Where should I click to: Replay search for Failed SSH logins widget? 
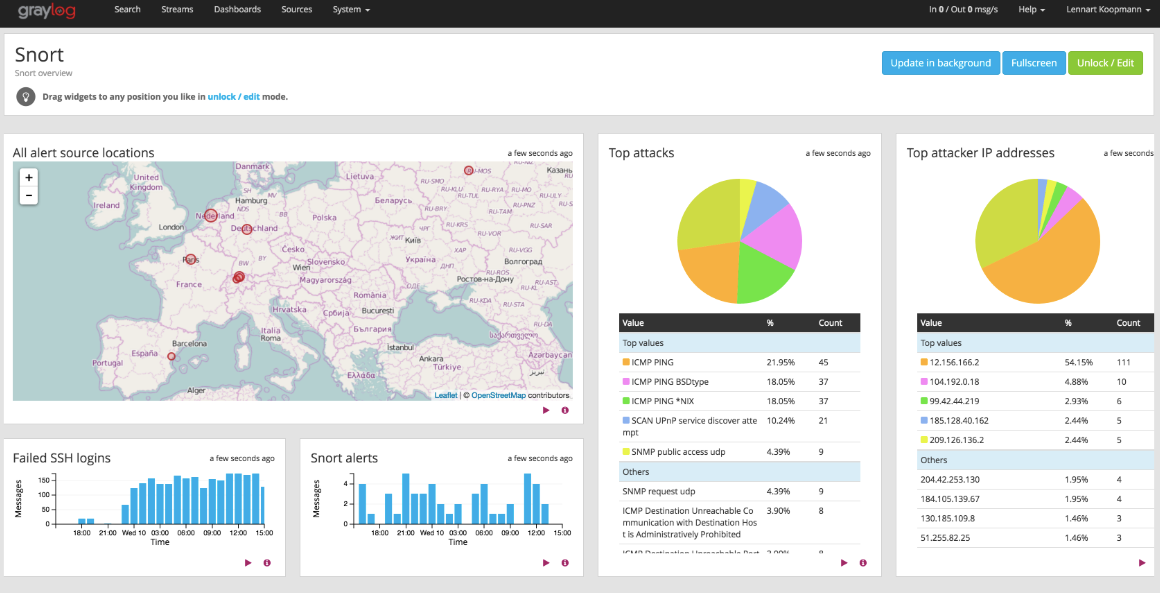[x=249, y=563]
